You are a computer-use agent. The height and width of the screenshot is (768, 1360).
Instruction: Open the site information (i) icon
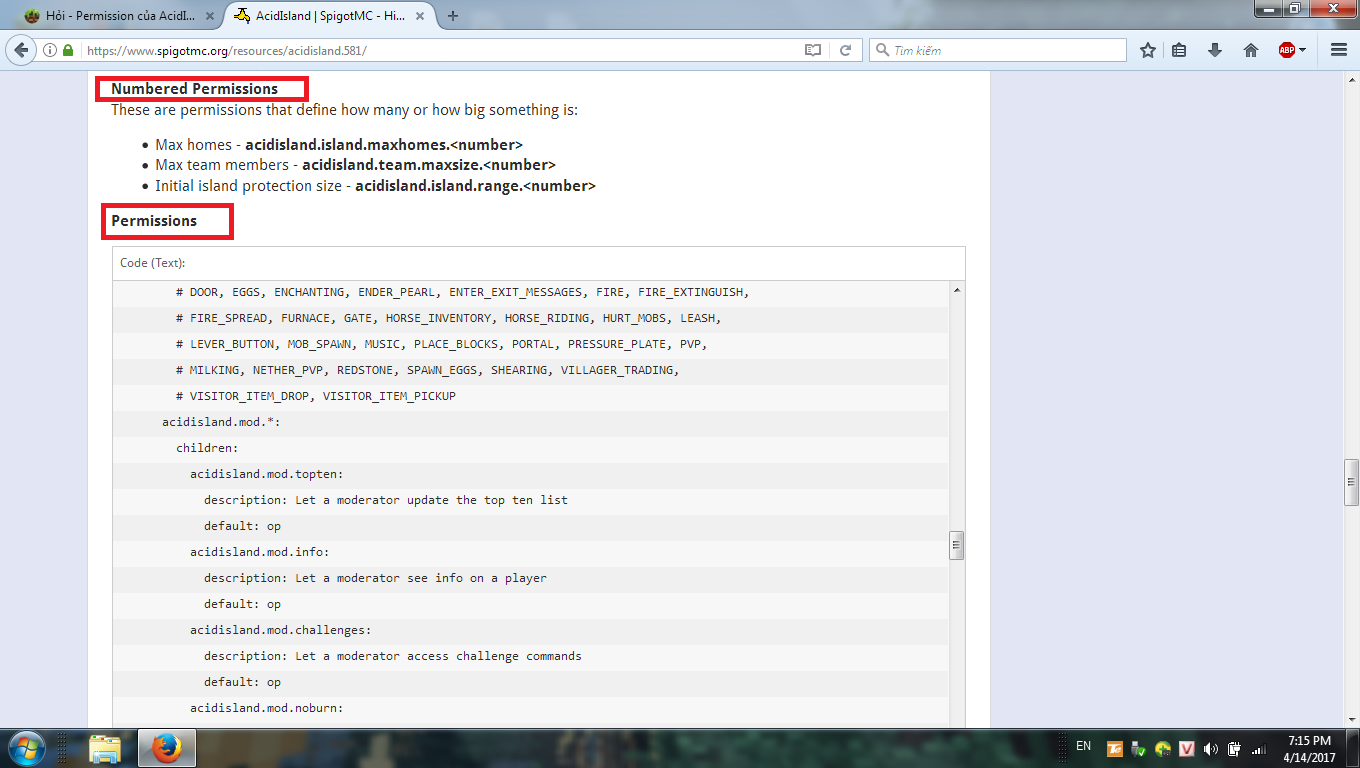point(50,50)
